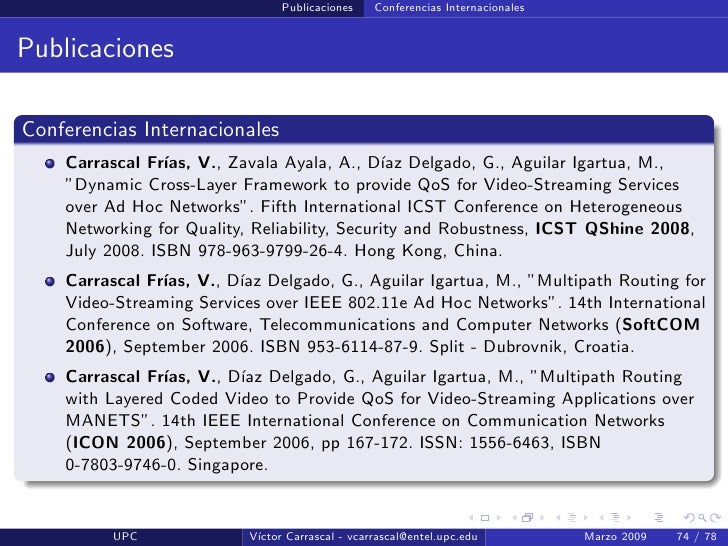Click the next frame arrow after frame icon
728x546 pixels.
click(x=542, y=518)
